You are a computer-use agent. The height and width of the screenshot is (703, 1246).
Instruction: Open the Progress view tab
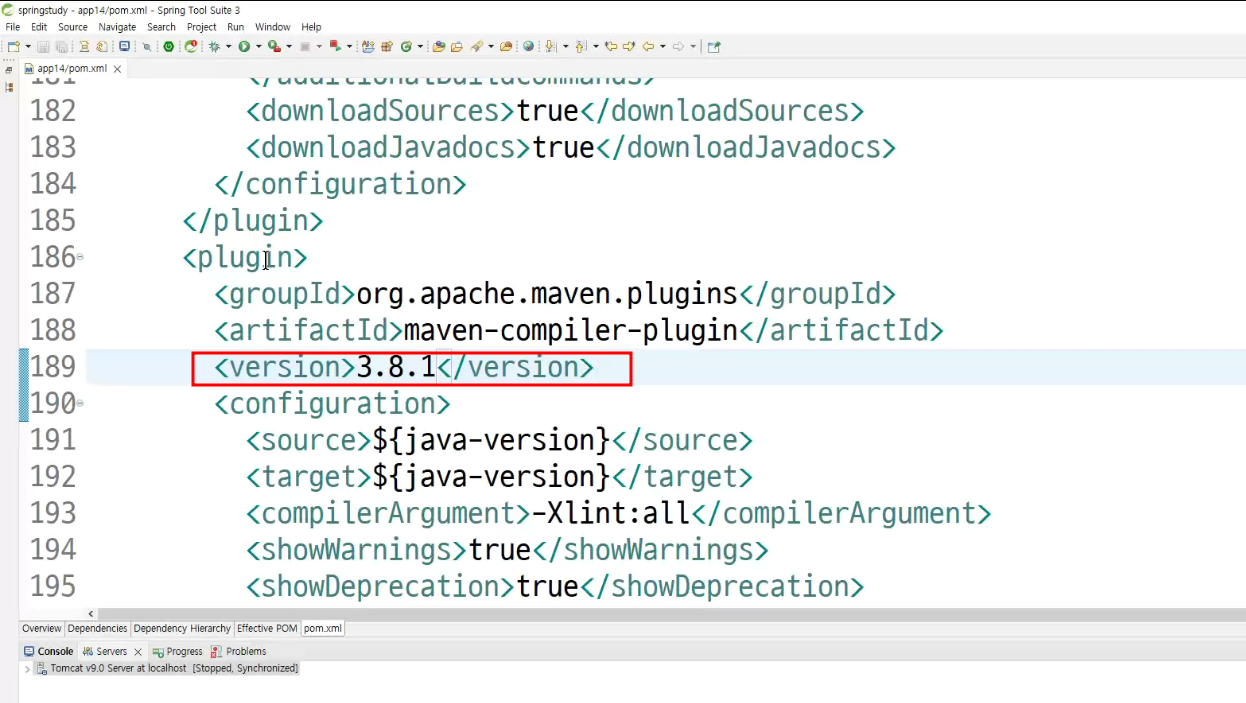(178, 651)
